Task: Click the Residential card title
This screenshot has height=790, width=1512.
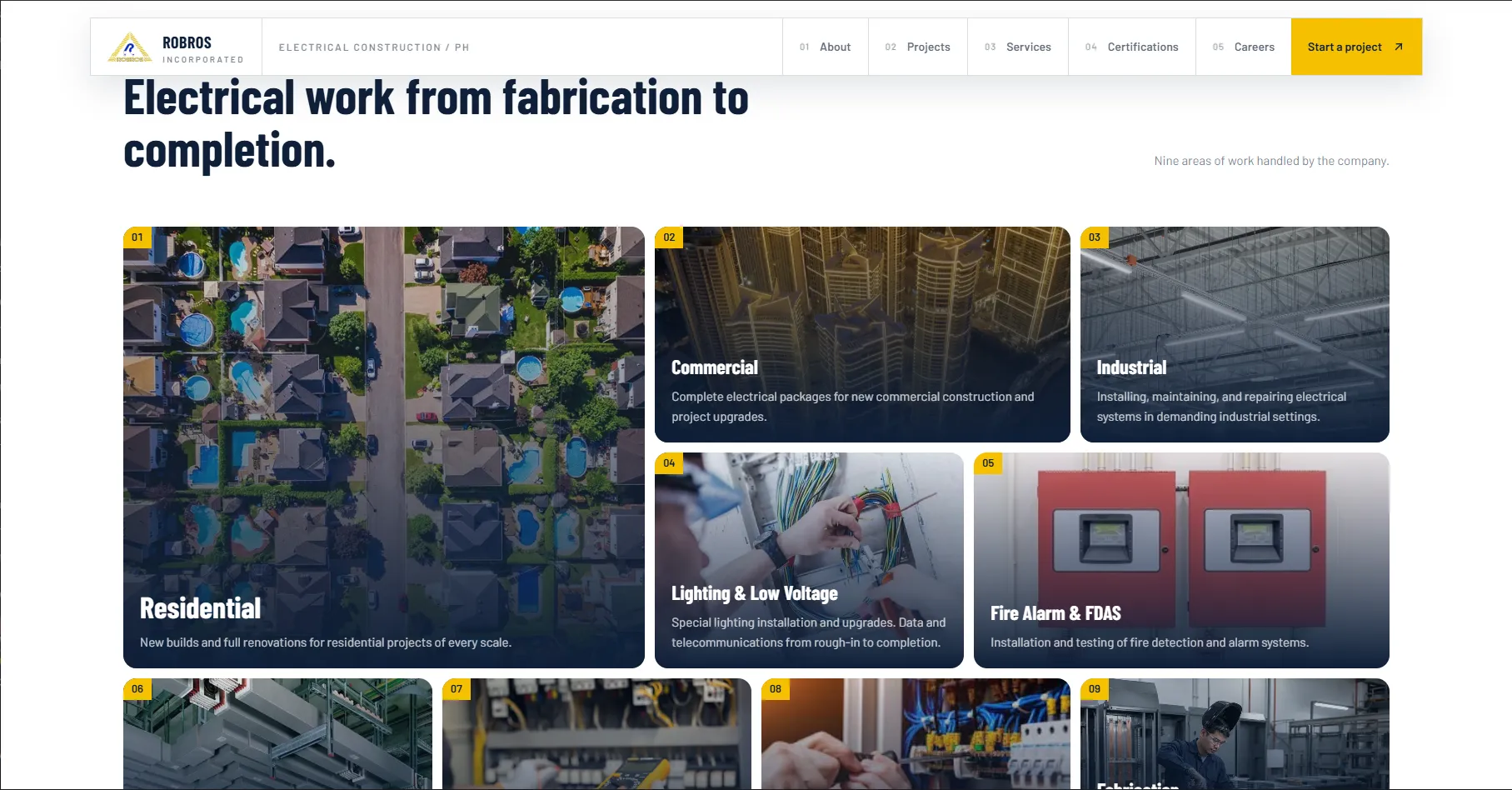Action: pos(200,608)
